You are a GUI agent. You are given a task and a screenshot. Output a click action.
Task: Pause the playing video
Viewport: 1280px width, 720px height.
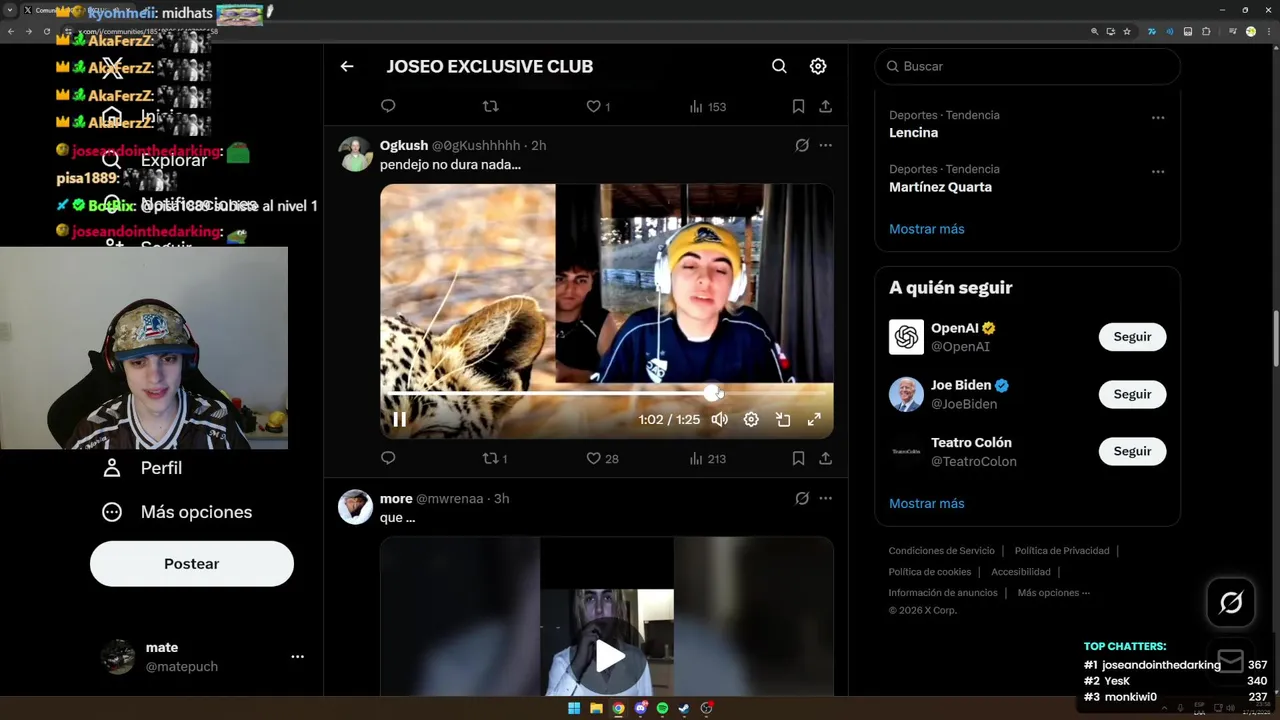[x=399, y=420]
